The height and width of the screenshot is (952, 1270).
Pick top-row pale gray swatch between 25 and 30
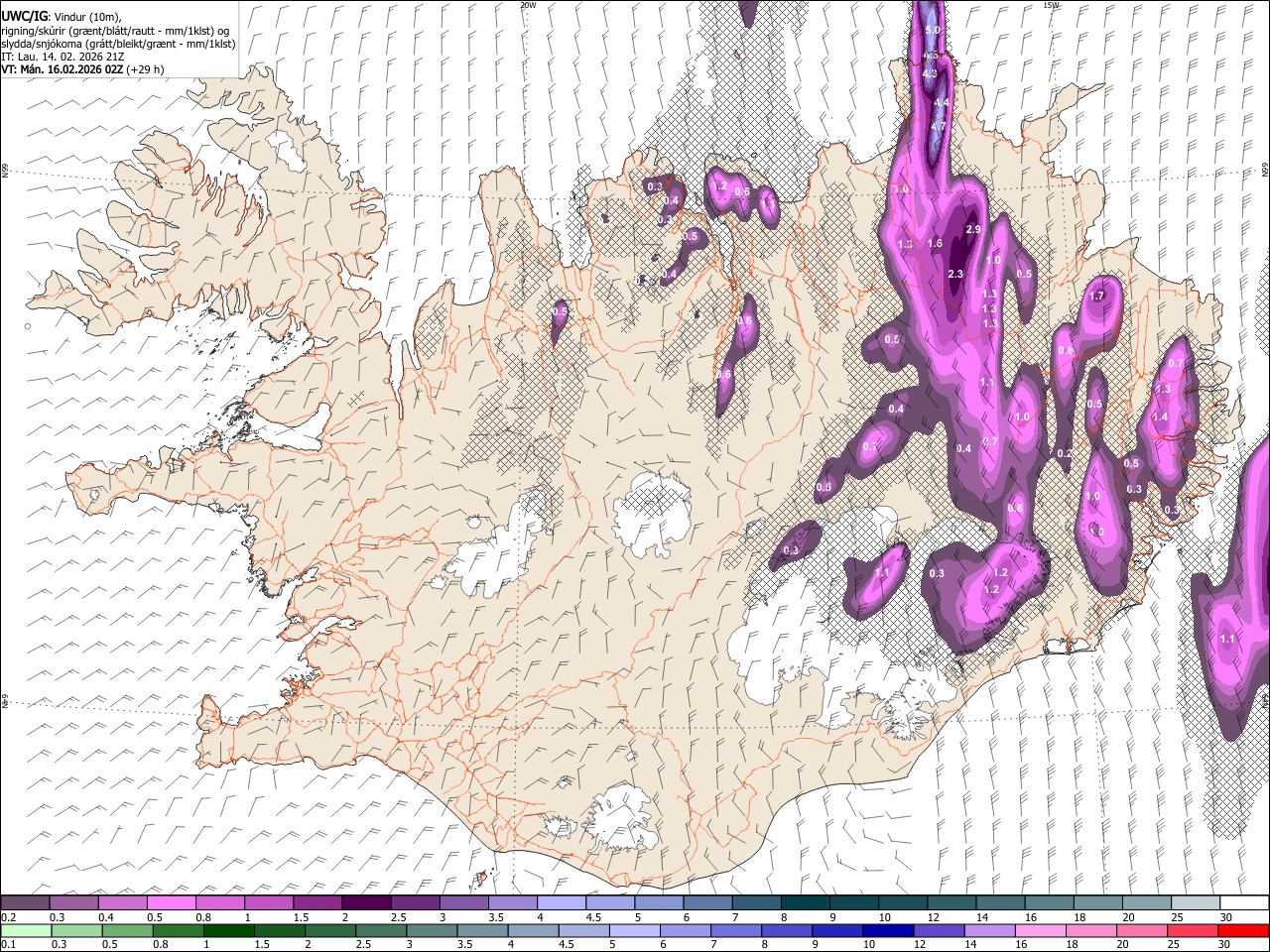tap(1197, 903)
